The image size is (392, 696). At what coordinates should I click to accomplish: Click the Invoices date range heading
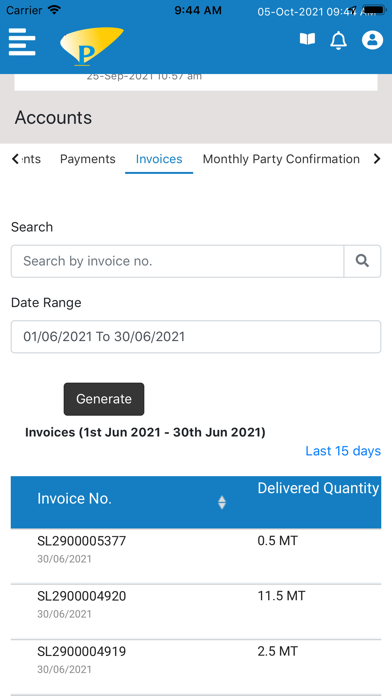point(145,432)
